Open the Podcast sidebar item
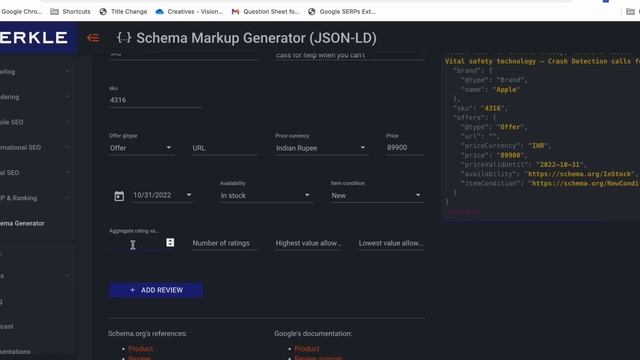The height and width of the screenshot is (360, 640). click(x=7, y=327)
